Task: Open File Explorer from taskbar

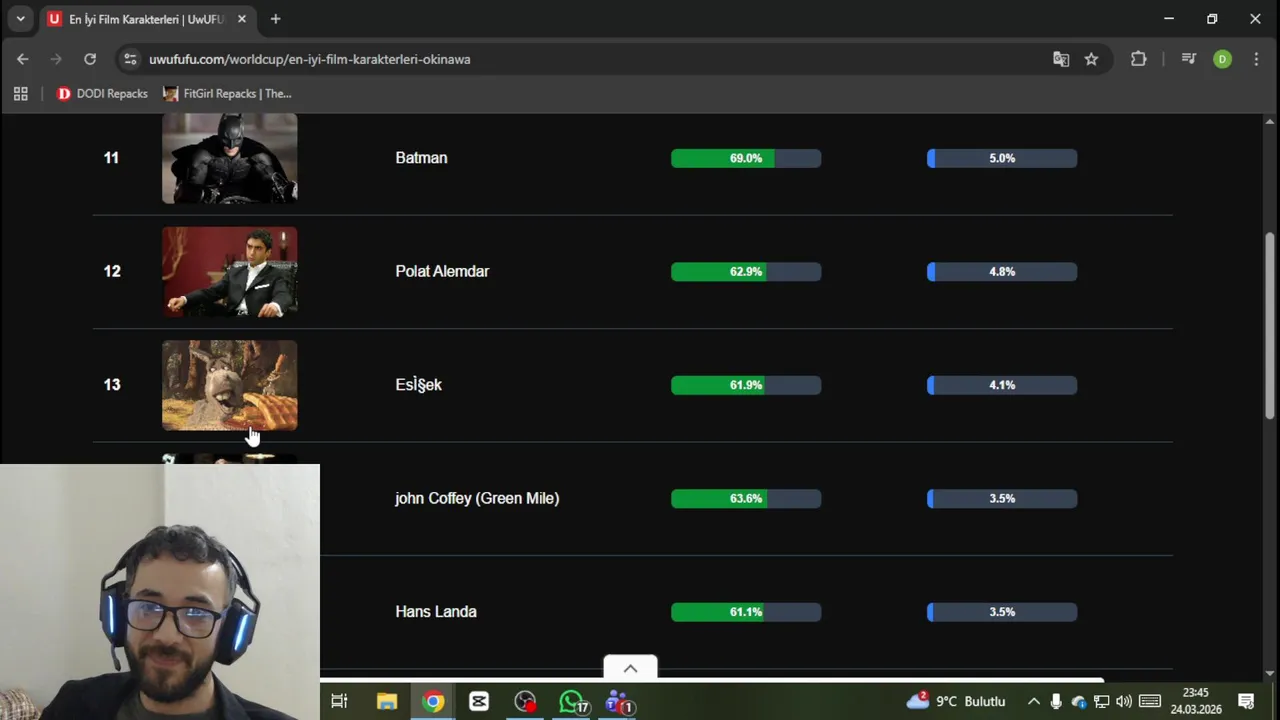Action: 387,701
